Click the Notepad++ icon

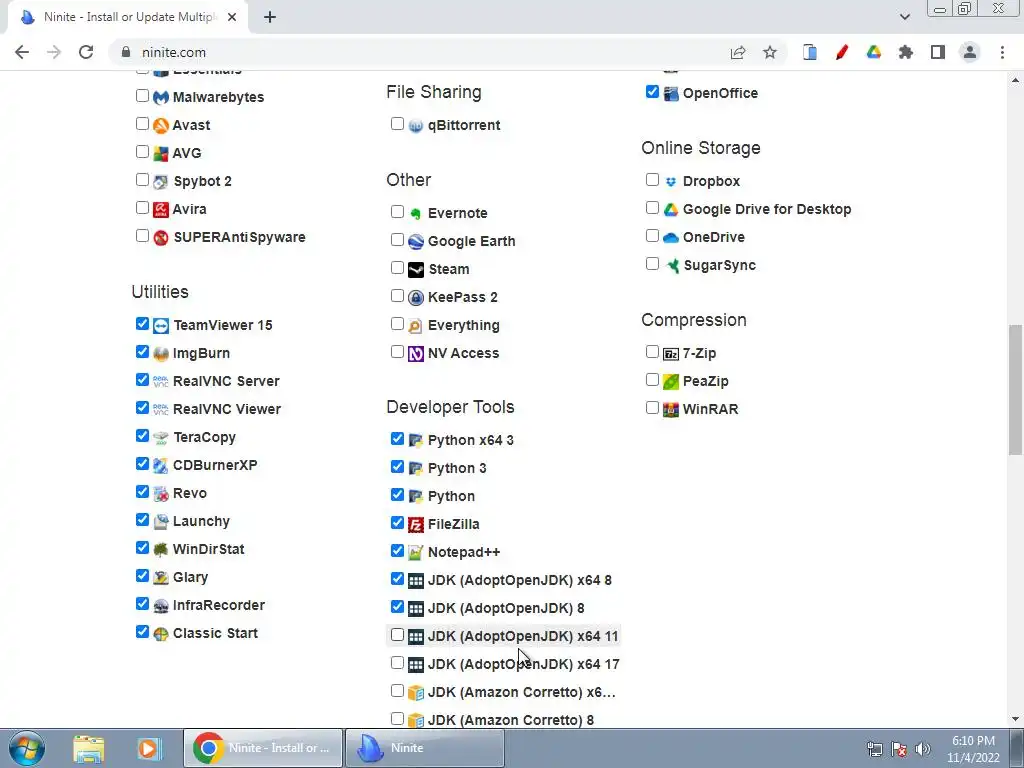(416, 552)
